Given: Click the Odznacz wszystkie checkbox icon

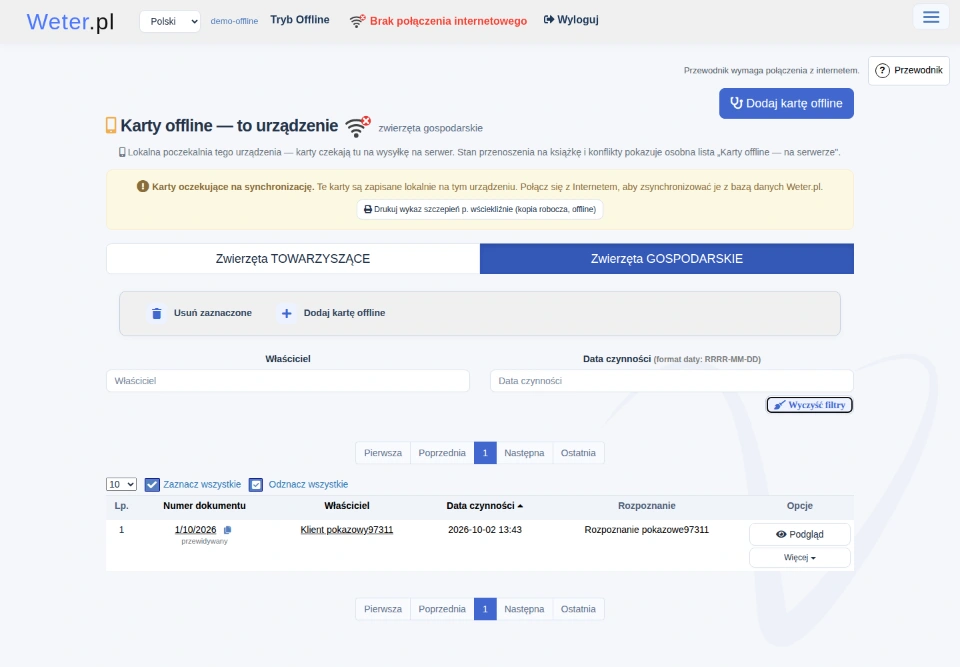Looking at the screenshot, I should 256,484.
